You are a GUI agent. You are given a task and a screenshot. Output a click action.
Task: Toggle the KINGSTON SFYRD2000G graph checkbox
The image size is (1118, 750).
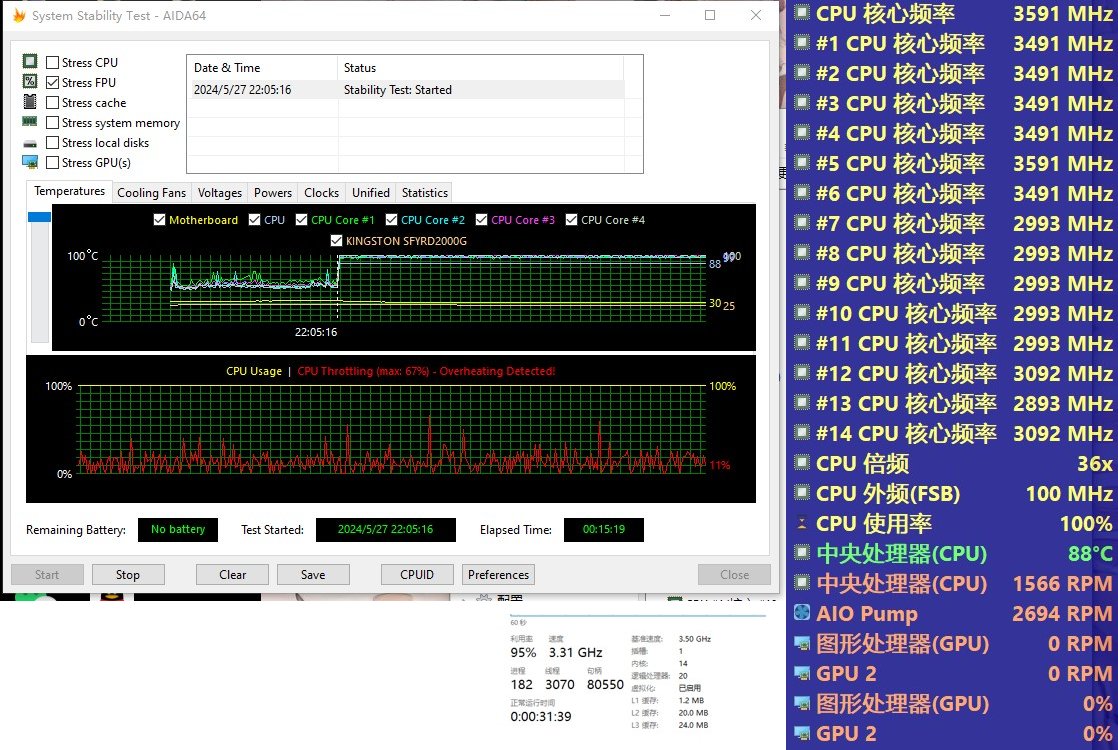click(x=337, y=241)
